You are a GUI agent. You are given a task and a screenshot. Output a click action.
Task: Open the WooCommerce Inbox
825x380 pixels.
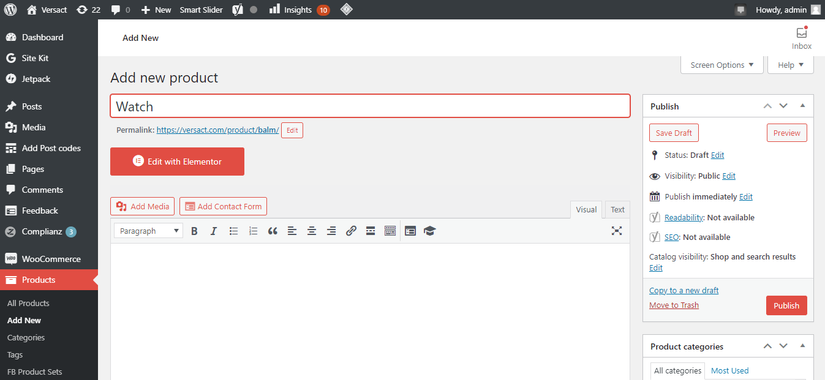pyautogui.click(x=801, y=38)
